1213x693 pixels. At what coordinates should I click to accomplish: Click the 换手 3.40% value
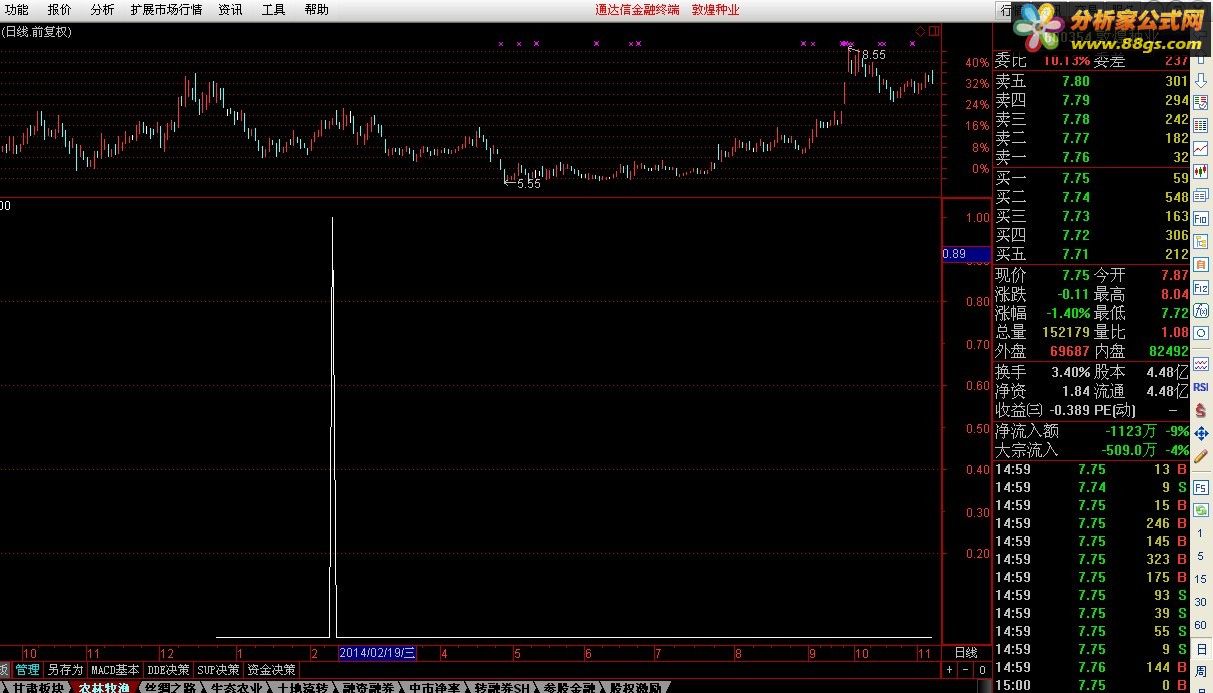tap(1070, 371)
